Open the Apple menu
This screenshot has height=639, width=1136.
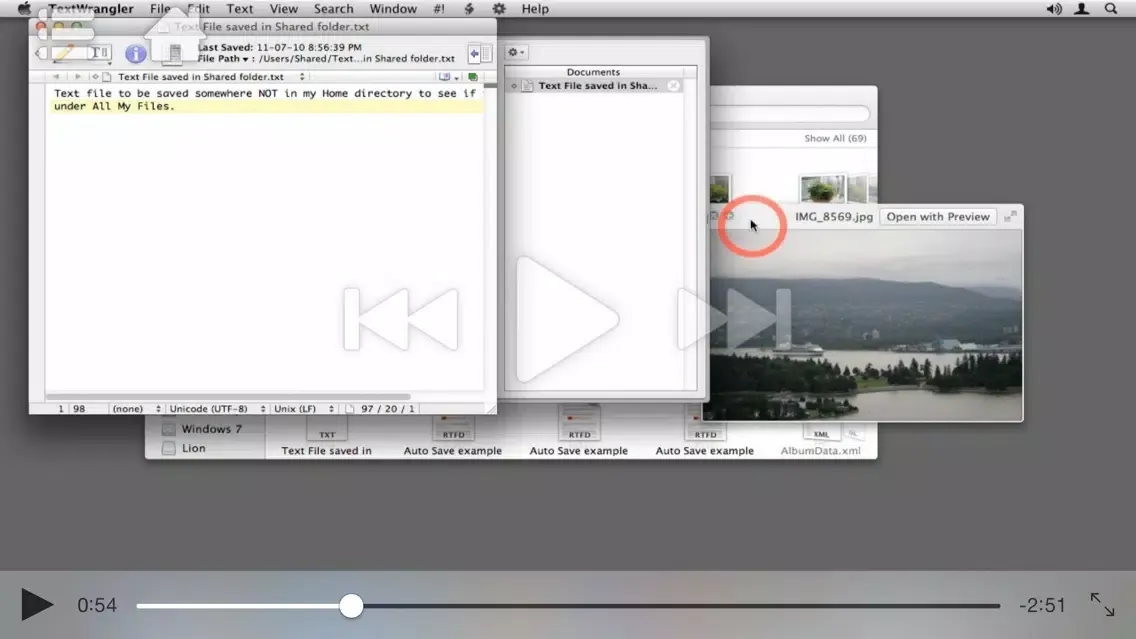[x=24, y=9]
